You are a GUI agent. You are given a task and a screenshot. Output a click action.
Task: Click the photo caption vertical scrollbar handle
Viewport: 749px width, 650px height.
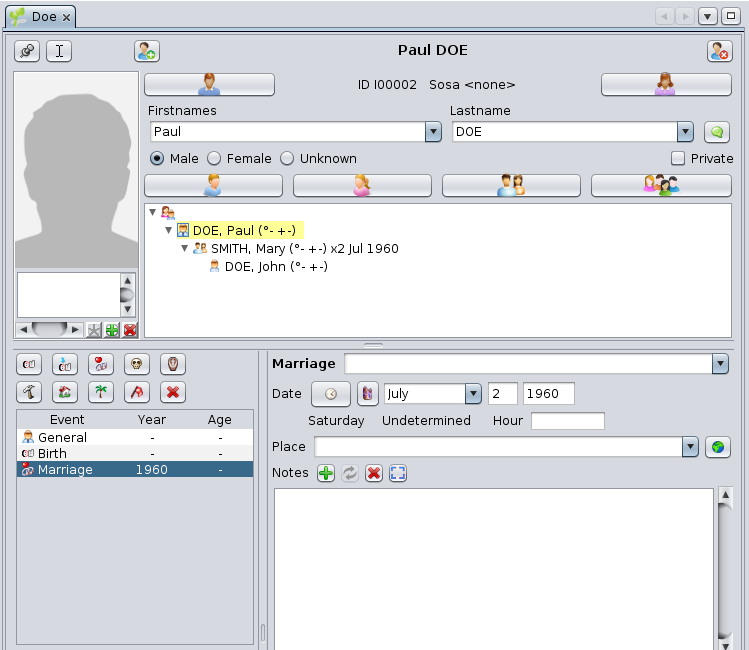coord(127,295)
